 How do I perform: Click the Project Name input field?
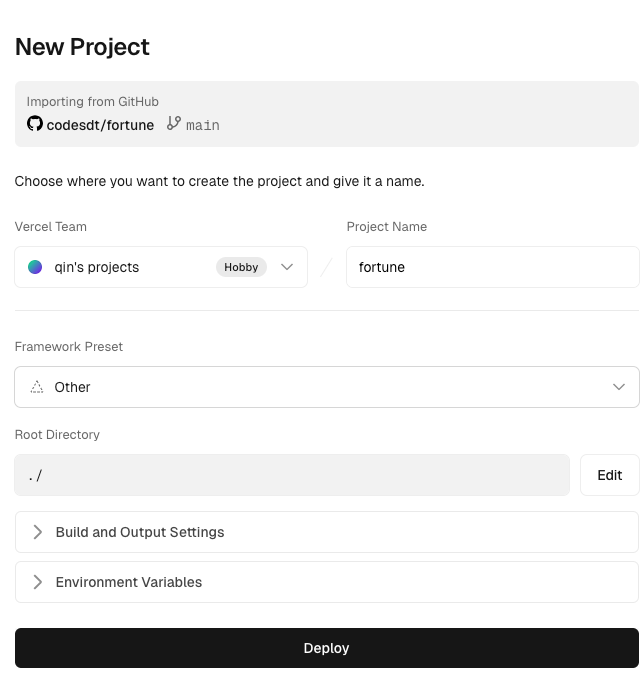(493, 267)
